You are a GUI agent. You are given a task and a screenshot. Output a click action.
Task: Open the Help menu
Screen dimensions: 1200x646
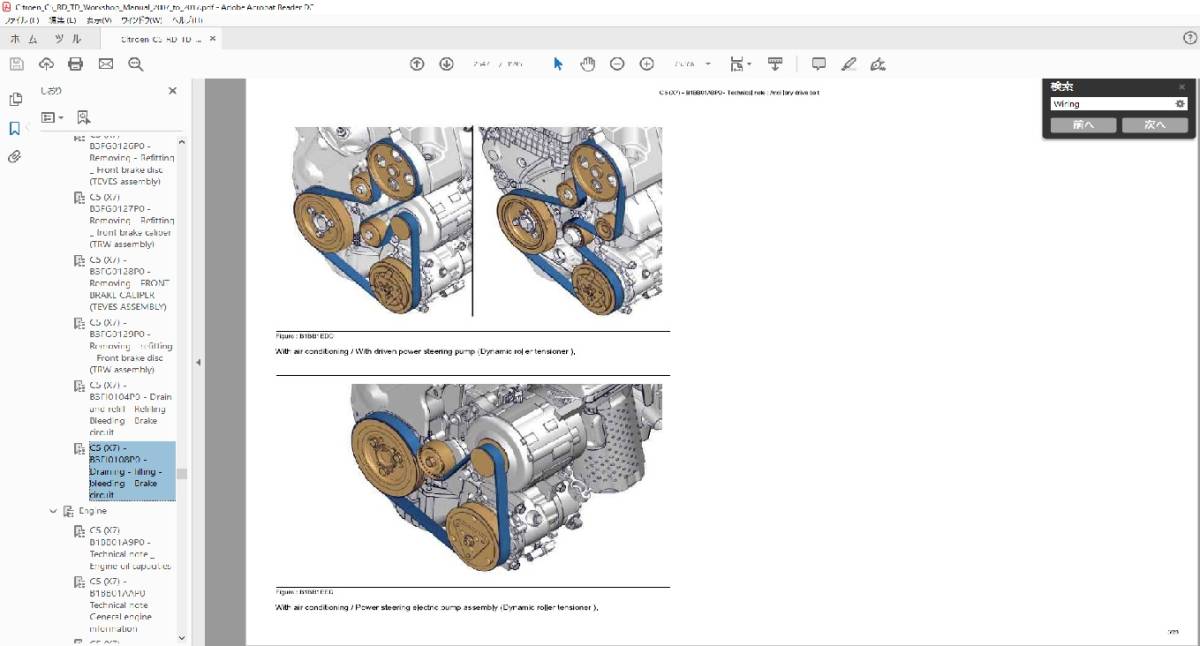[186, 20]
